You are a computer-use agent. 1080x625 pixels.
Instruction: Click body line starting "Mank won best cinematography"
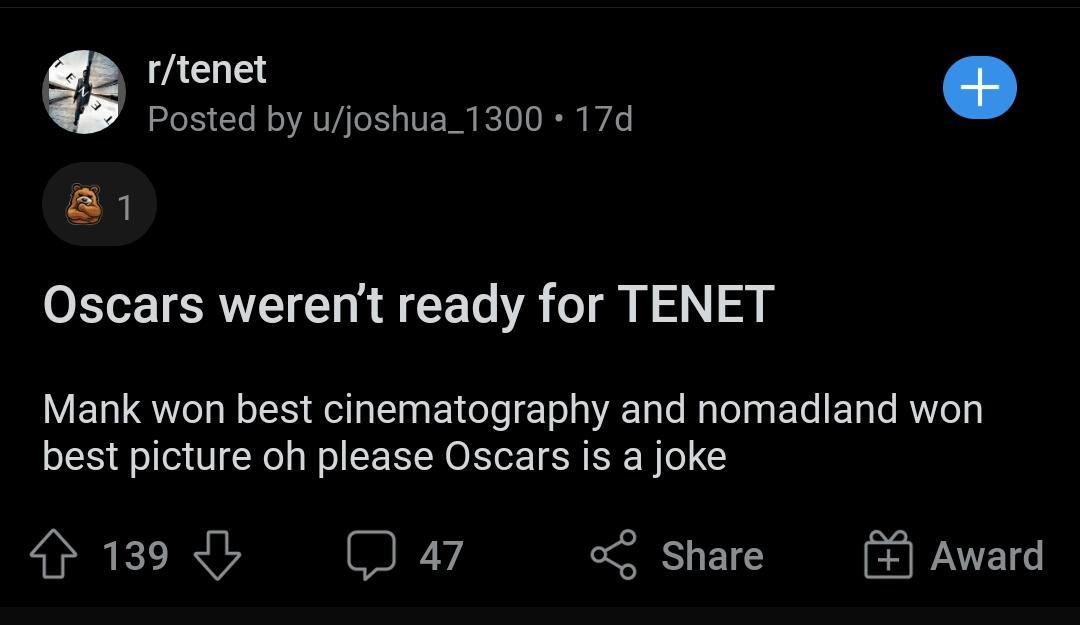(512, 409)
